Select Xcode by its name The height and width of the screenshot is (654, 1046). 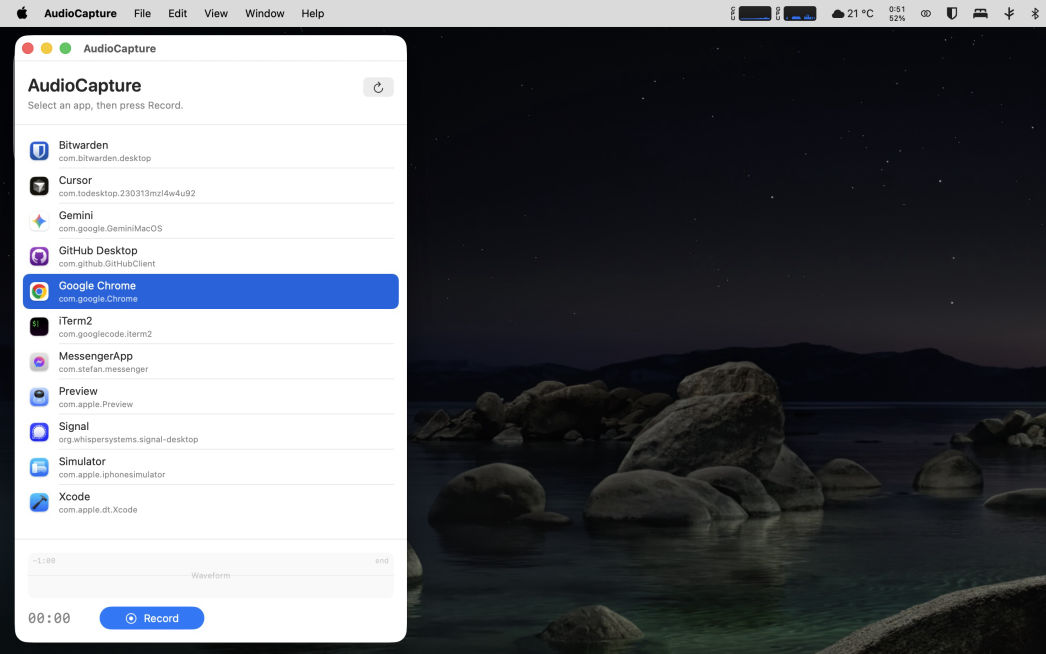tap(74, 497)
